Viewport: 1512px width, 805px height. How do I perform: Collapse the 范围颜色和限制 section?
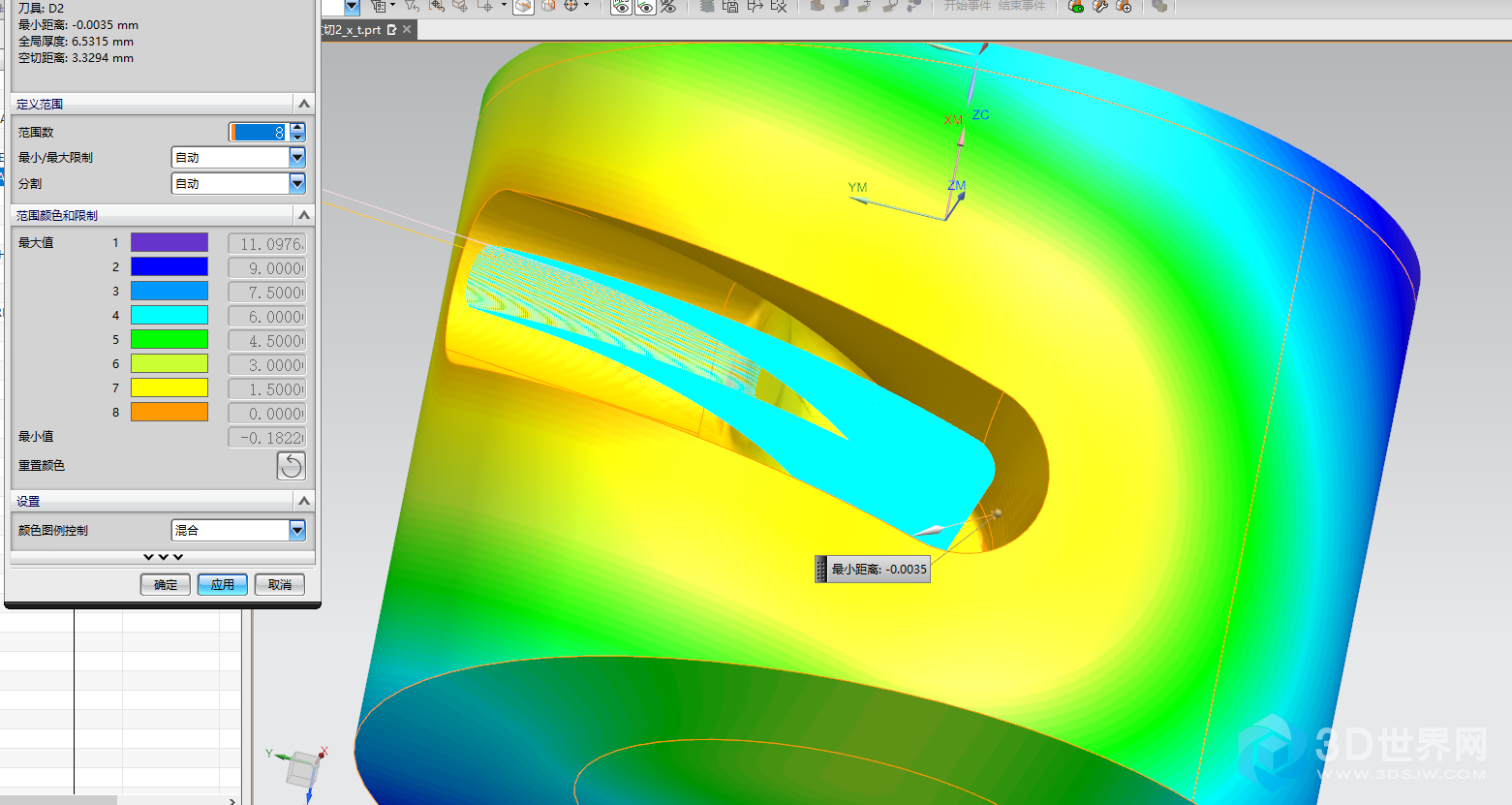(304, 215)
